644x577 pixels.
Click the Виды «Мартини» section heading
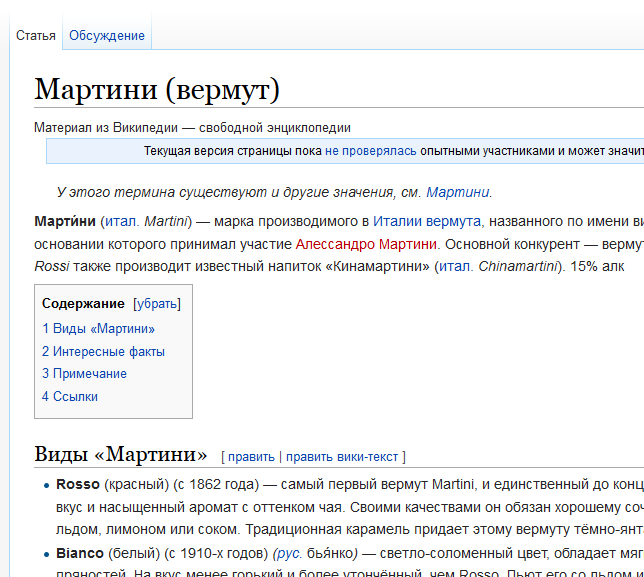[121, 454]
